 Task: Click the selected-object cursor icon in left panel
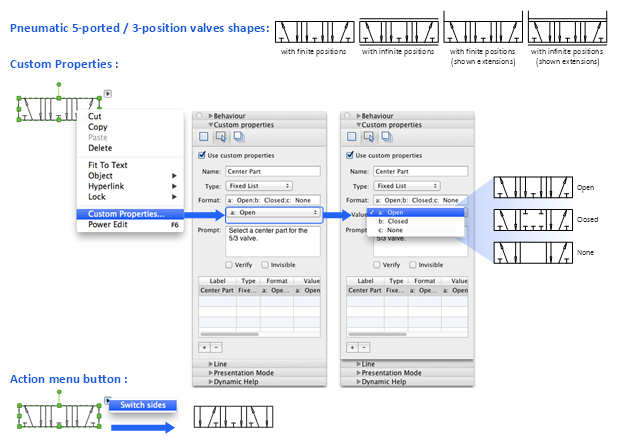[x=221, y=137]
